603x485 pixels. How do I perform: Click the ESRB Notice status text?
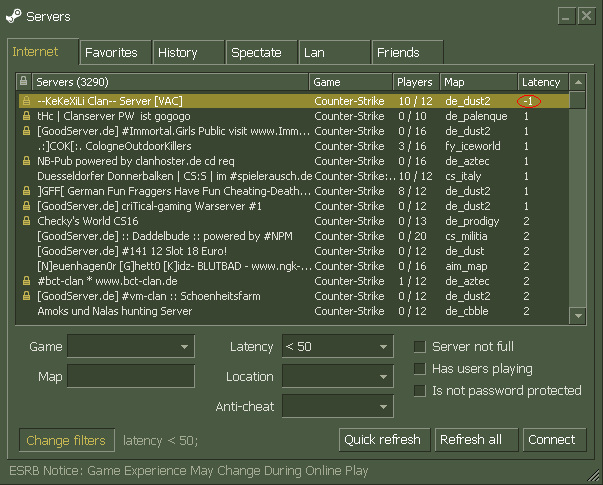[x=188, y=471]
